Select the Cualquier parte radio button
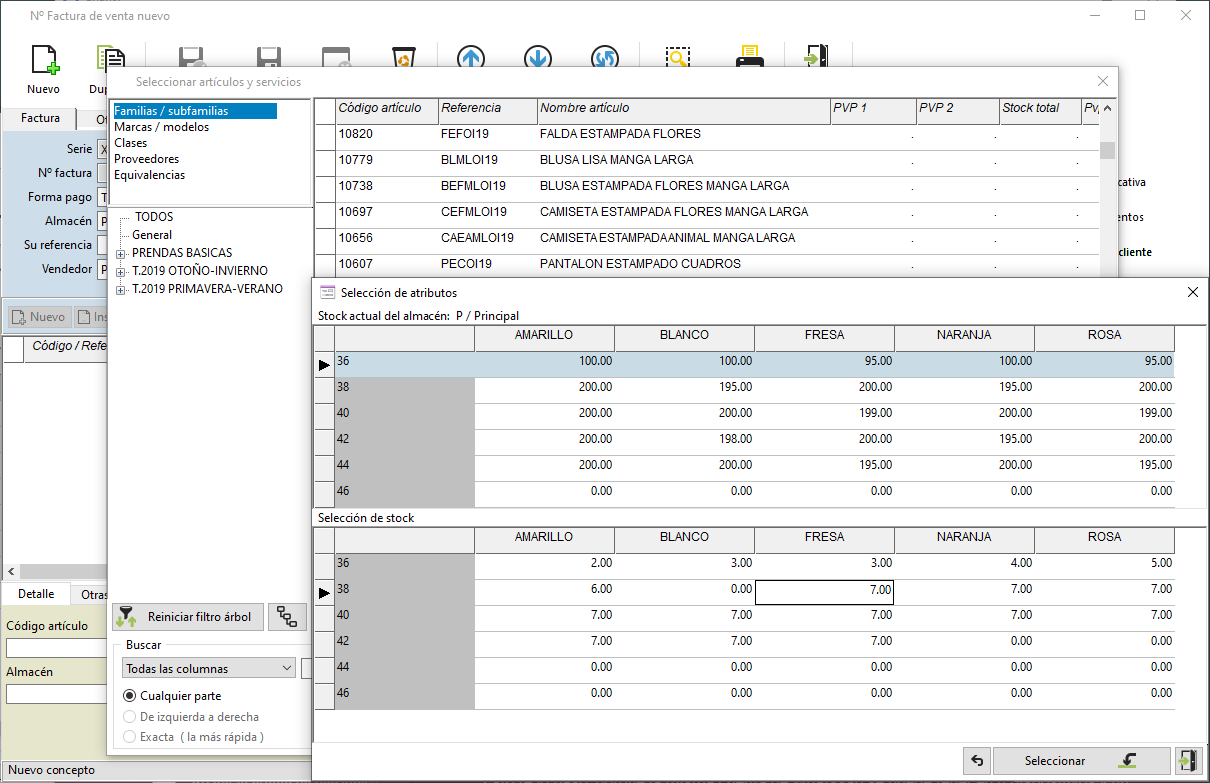Image resolution: width=1210 pixels, height=783 pixels. click(130, 695)
